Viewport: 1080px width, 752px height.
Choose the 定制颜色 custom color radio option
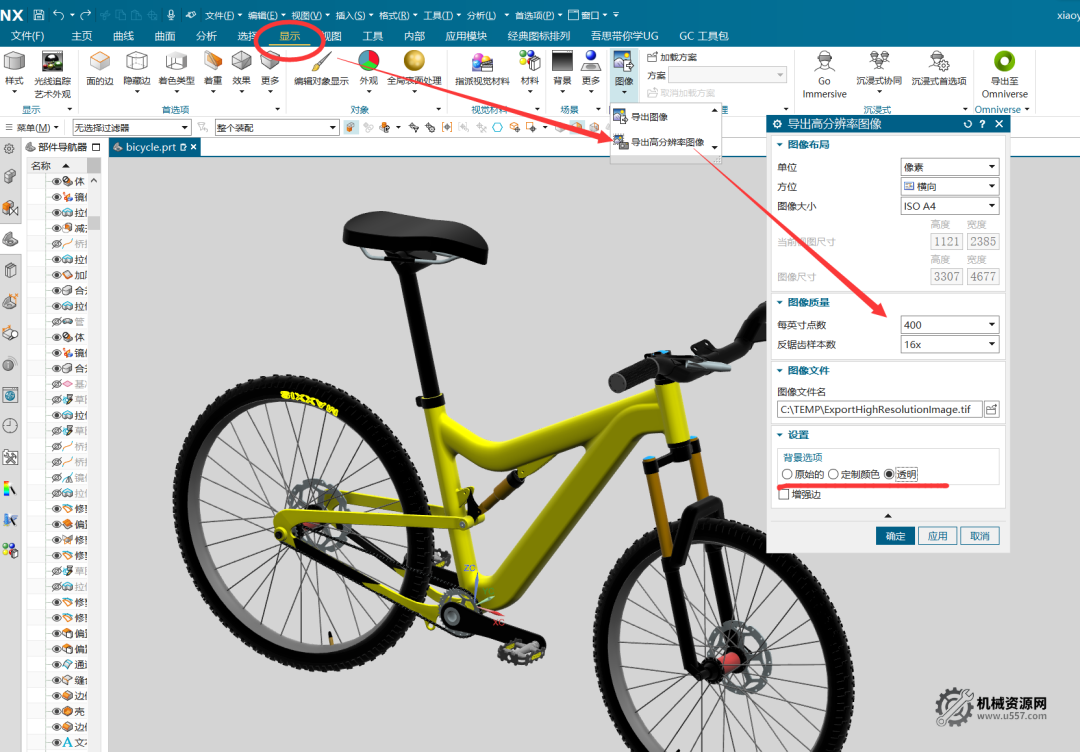pos(834,474)
